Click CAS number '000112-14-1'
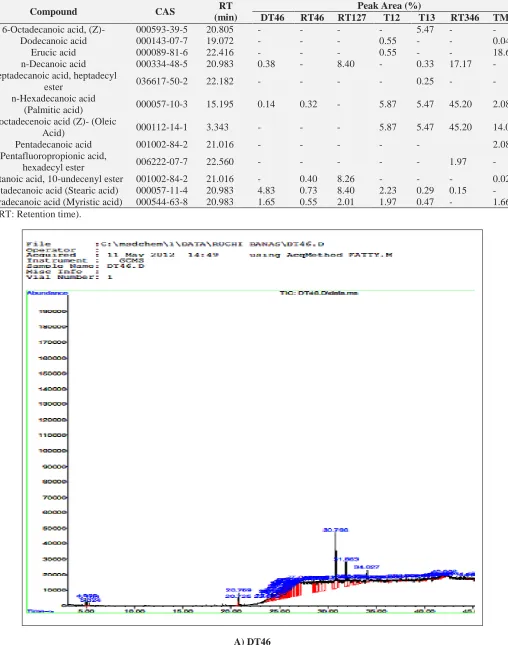 (x=162, y=127)
